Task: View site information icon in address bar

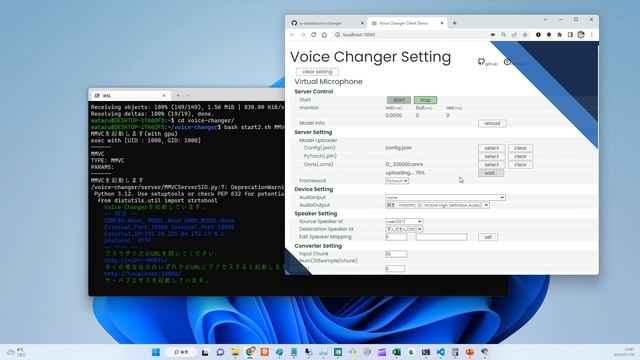Action: coord(338,35)
